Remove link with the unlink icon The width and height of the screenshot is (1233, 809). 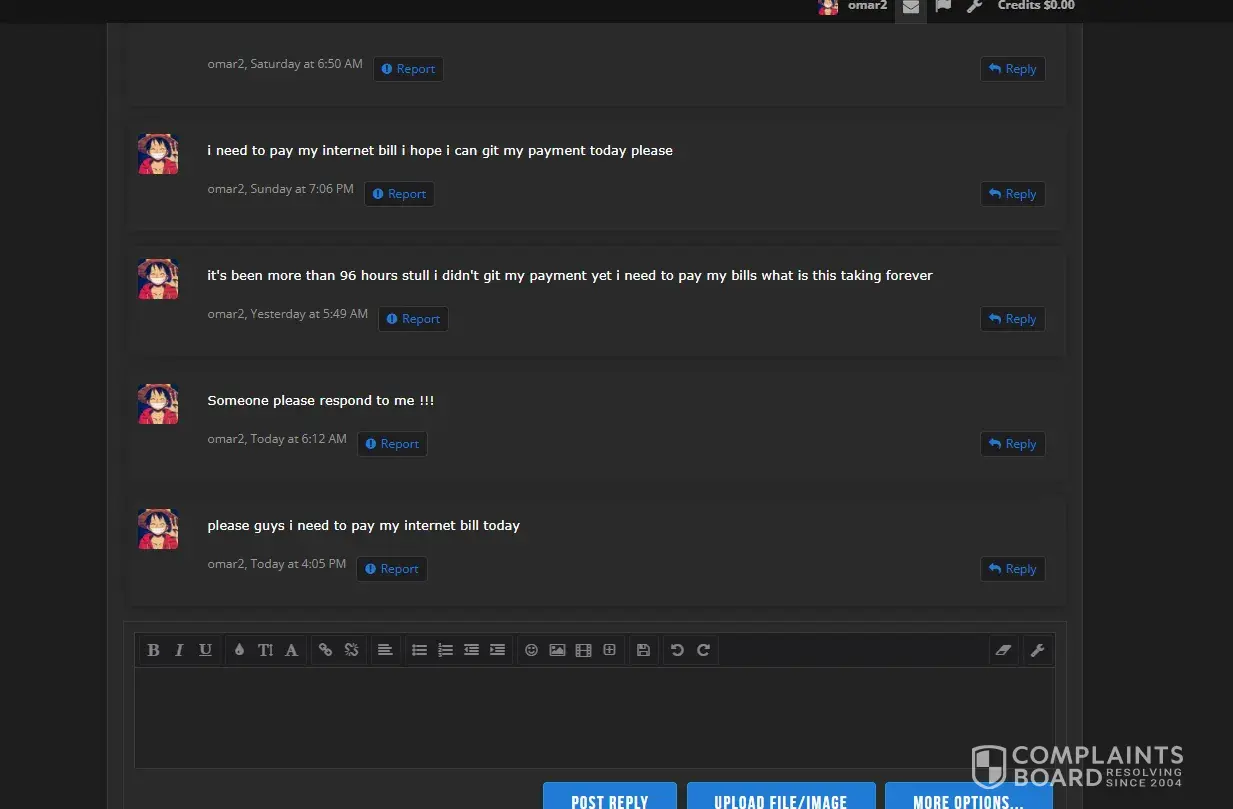[351, 650]
